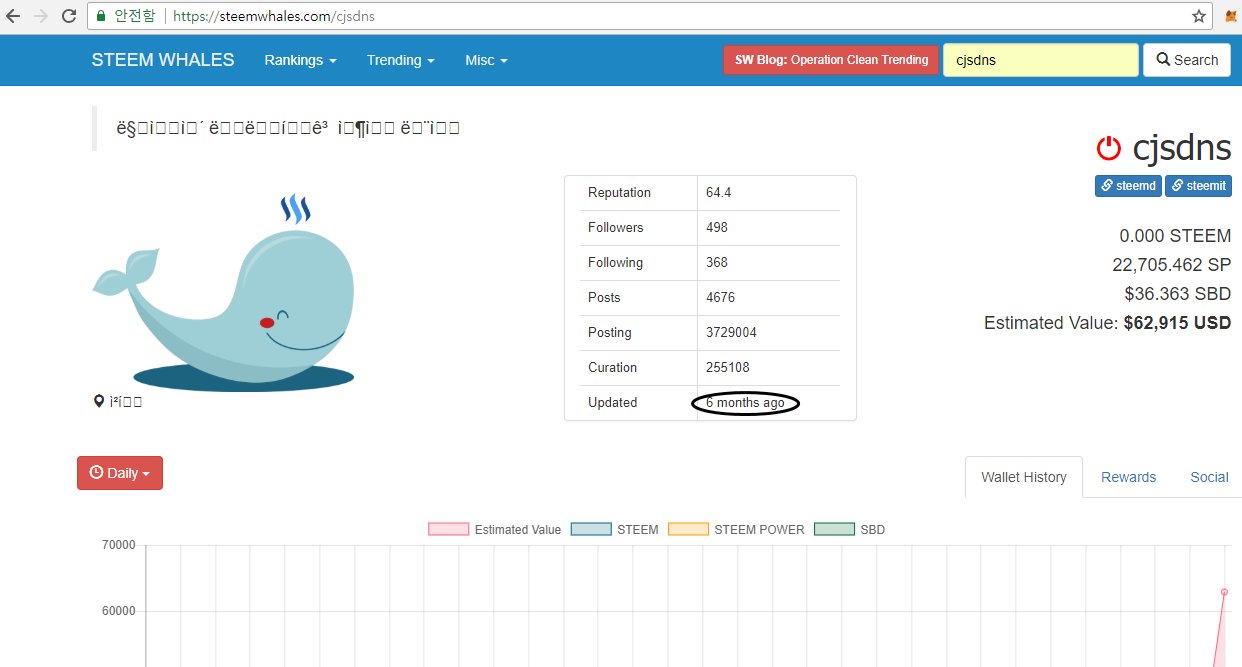The height and width of the screenshot is (667, 1242).
Task: Click the red power icon beside cjsdns
Action: coord(1109,149)
